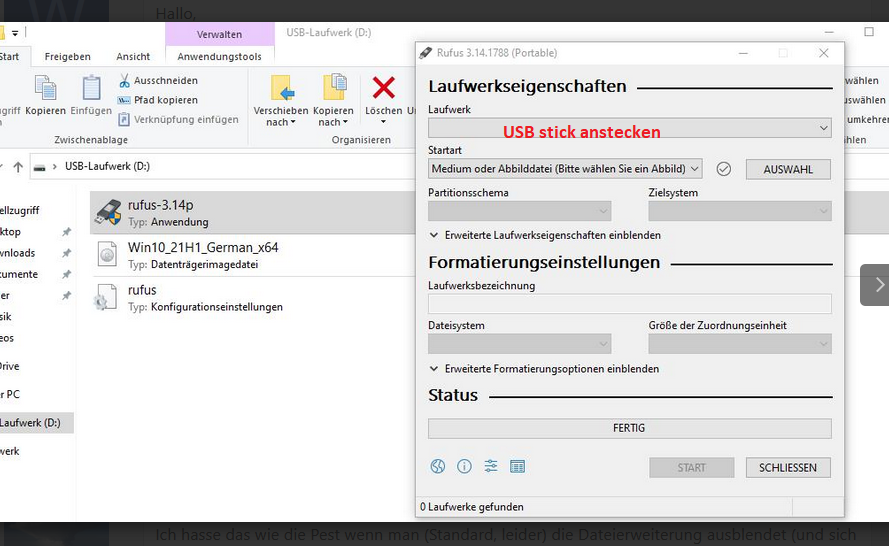Click SCHLIESSEN button in Rufus

(x=788, y=468)
